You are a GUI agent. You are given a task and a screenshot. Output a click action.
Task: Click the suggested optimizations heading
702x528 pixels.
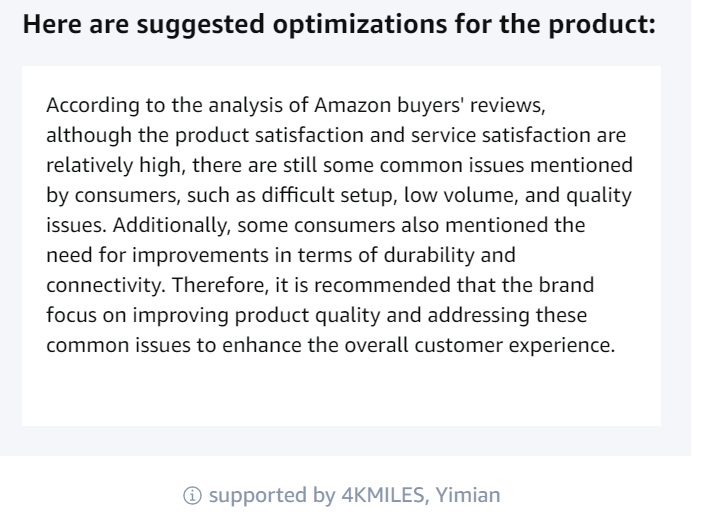pyautogui.click(x=339, y=26)
